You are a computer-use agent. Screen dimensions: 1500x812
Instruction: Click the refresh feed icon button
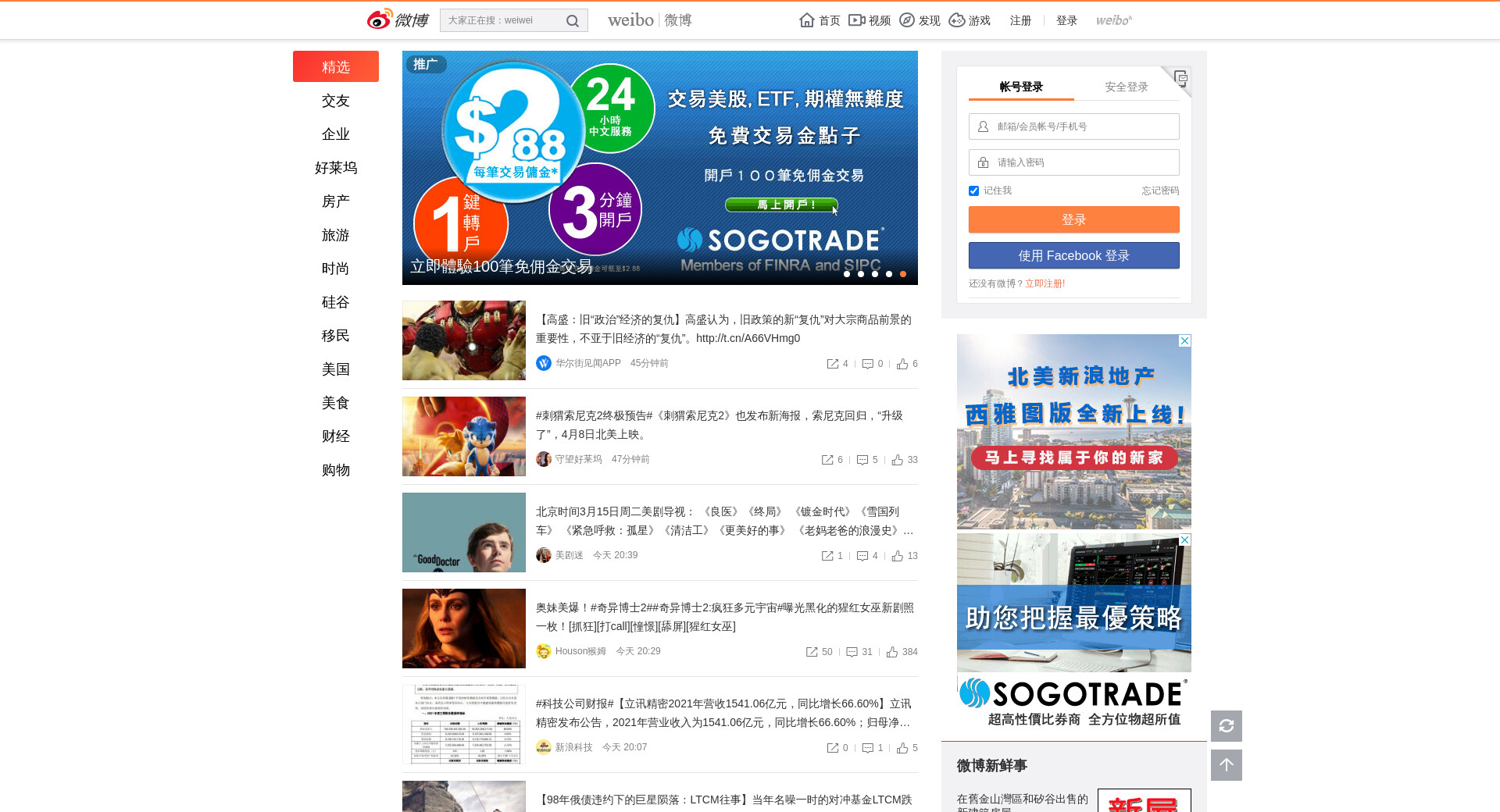click(1226, 726)
